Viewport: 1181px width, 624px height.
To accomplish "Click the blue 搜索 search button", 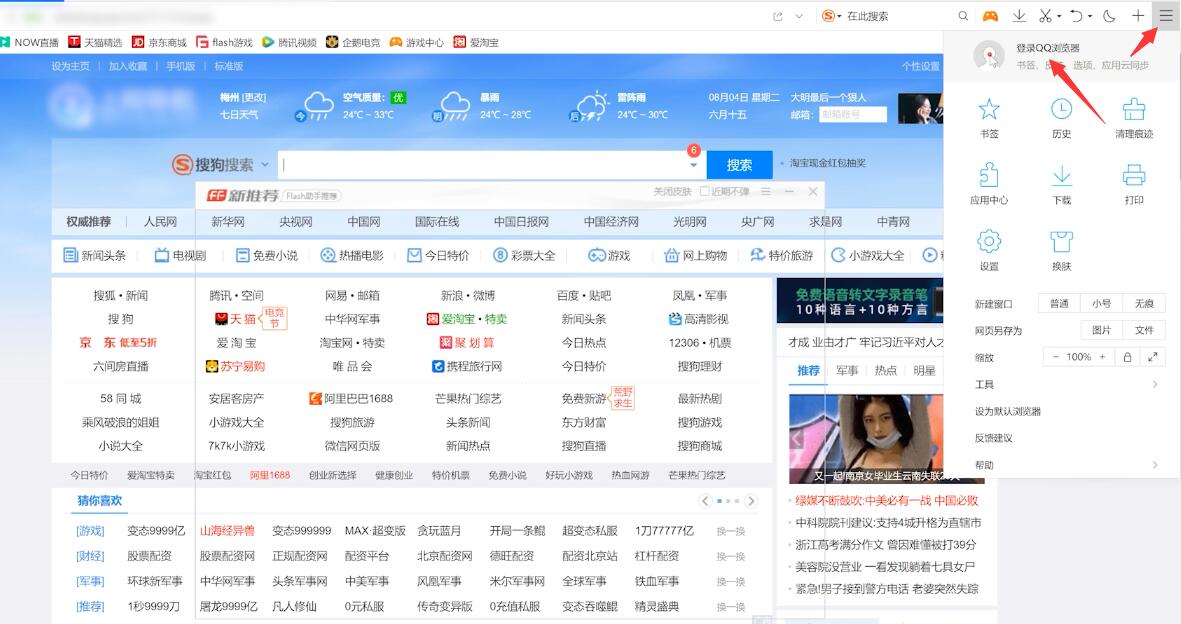I will pyautogui.click(x=739, y=164).
